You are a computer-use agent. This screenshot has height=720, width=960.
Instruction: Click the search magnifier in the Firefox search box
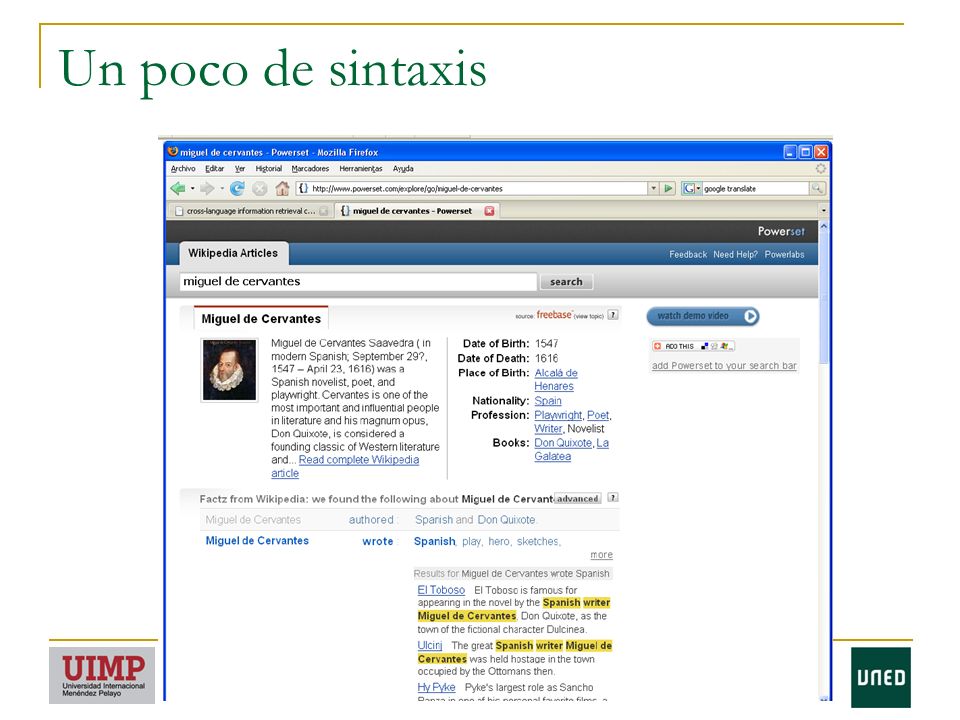point(817,189)
